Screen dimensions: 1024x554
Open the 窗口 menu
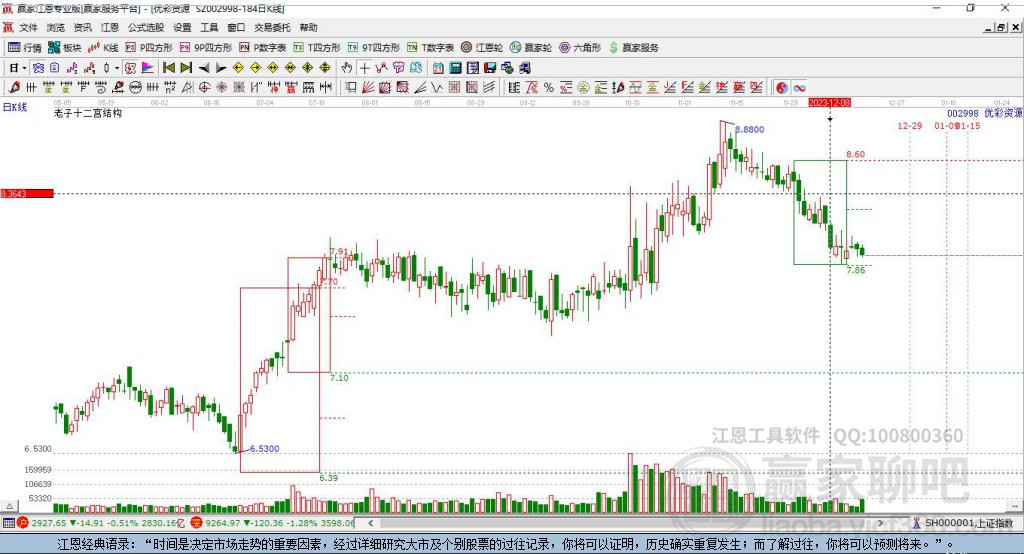tap(236, 27)
